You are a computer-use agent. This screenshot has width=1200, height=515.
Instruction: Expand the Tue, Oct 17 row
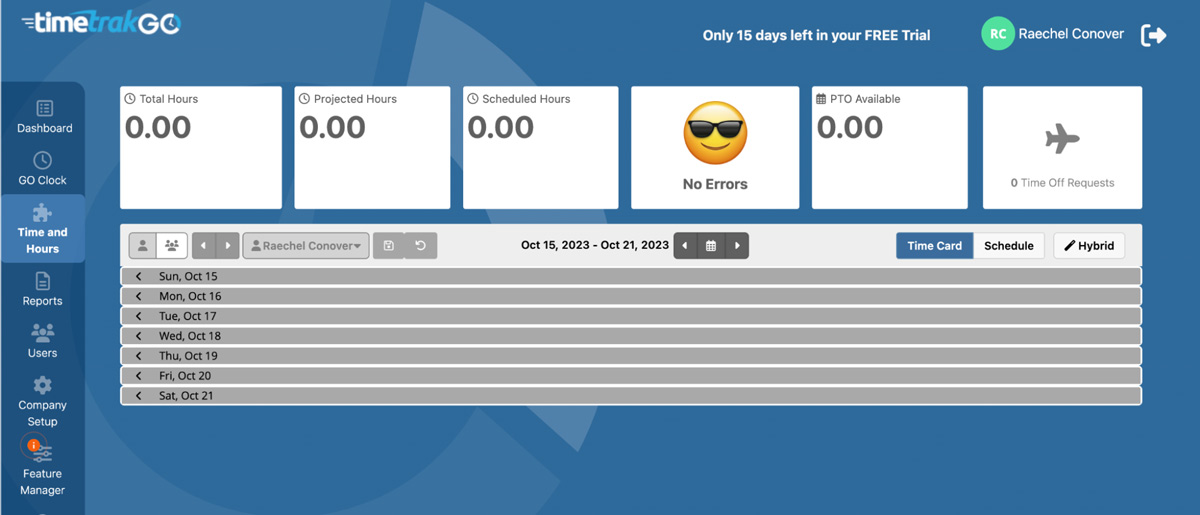click(x=631, y=316)
